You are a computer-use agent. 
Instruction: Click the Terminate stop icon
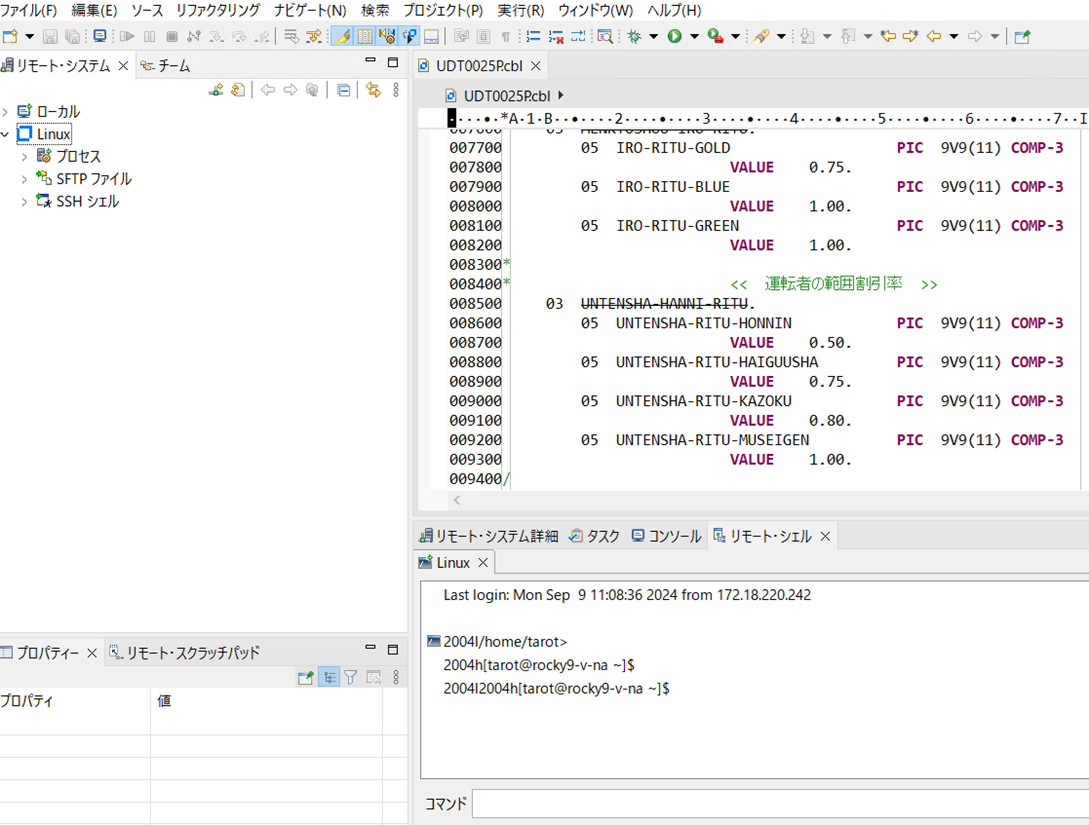point(172,36)
